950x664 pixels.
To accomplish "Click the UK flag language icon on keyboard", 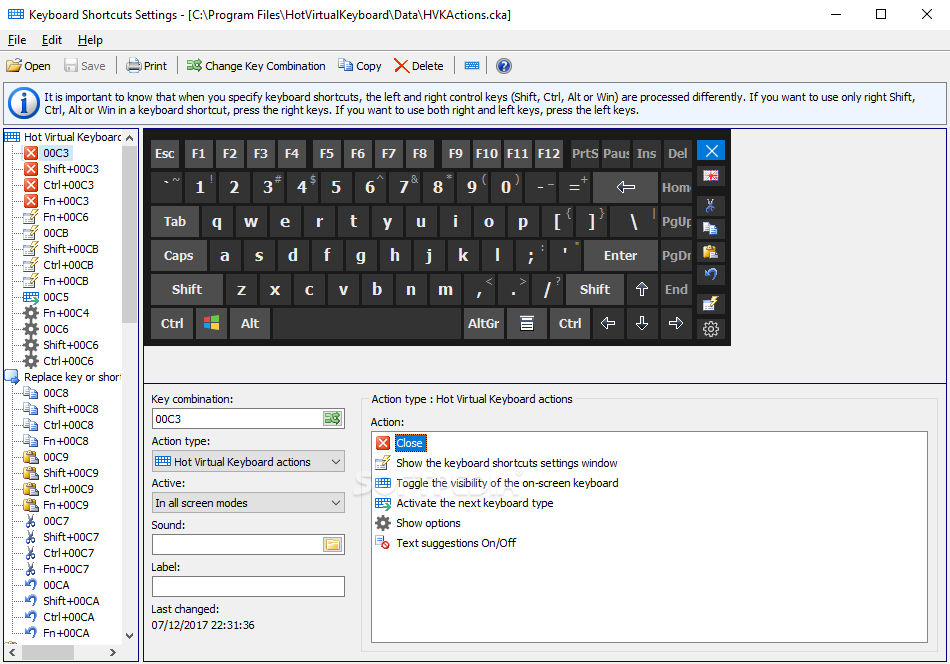I will [711, 176].
